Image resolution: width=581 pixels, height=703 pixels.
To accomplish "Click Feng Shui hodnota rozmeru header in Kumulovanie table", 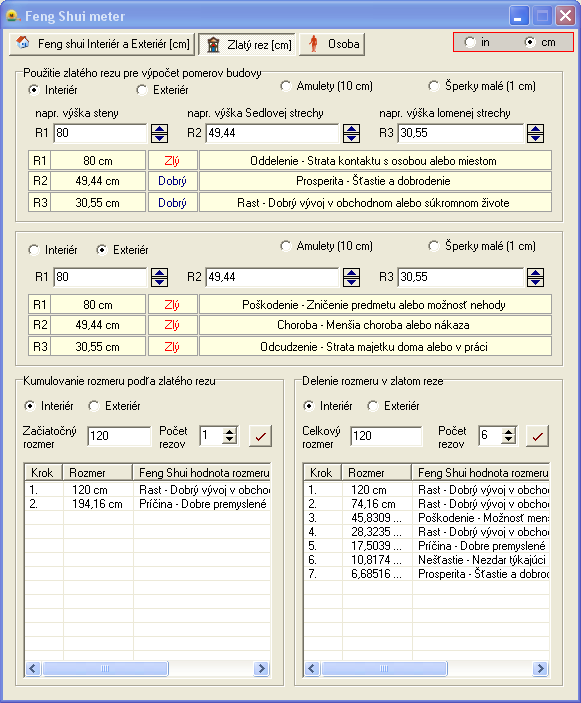I will [202, 473].
